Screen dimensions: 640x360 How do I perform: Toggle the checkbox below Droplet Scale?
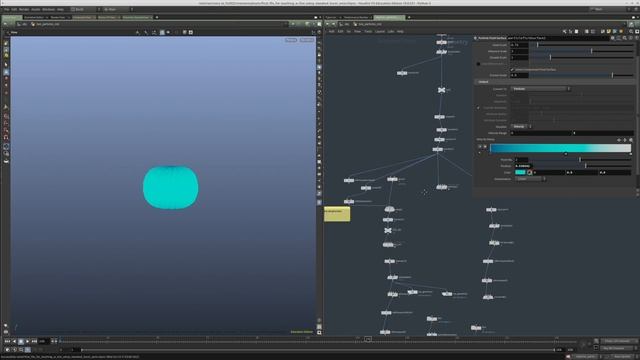pyautogui.click(x=478, y=64)
